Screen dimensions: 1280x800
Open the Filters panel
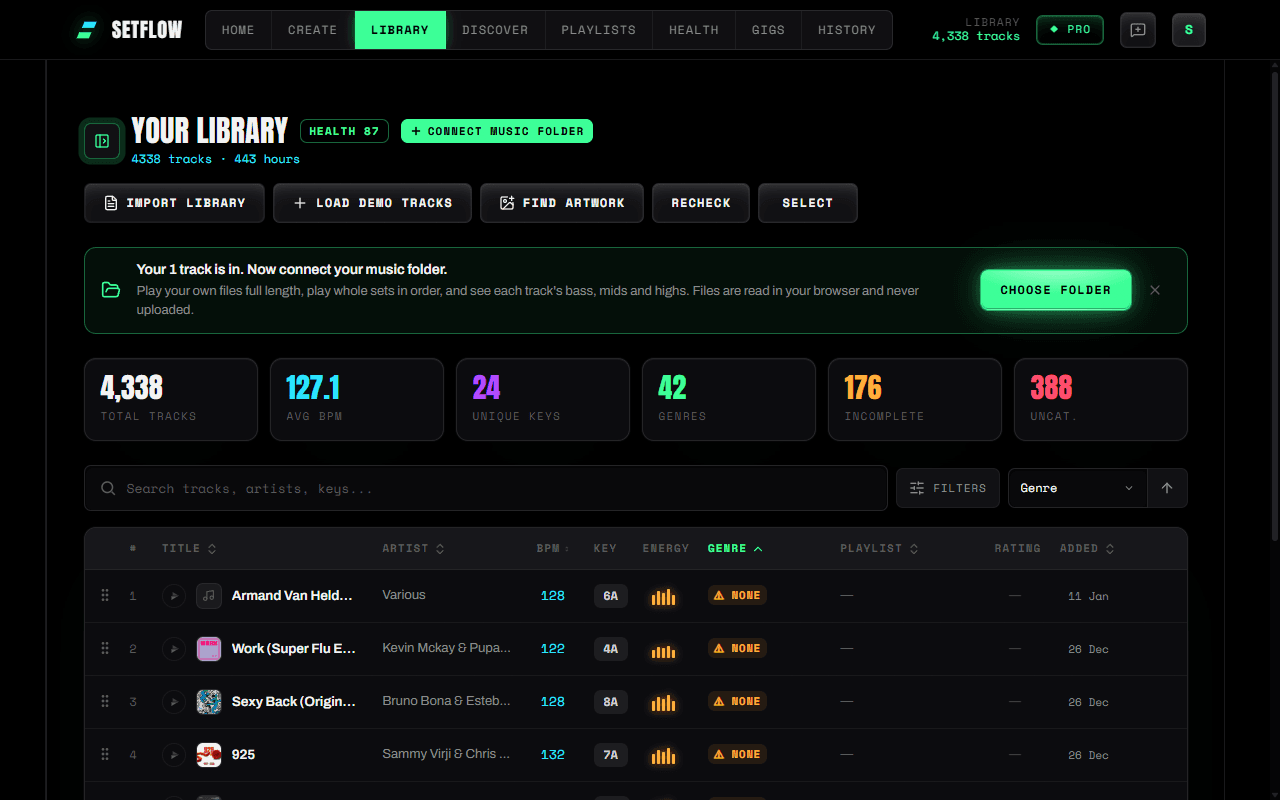pyautogui.click(x=948, y=488)
